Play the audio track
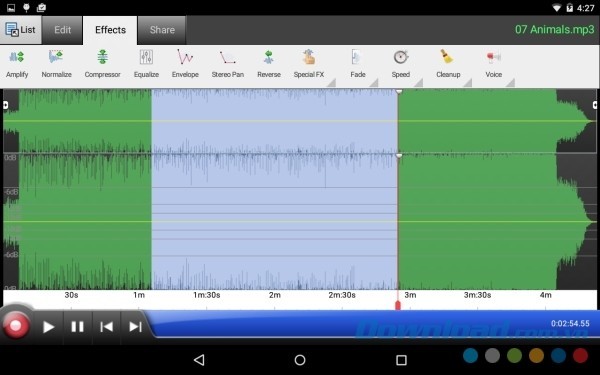Viewport: 600px width, 375px height. coord(48,327)
